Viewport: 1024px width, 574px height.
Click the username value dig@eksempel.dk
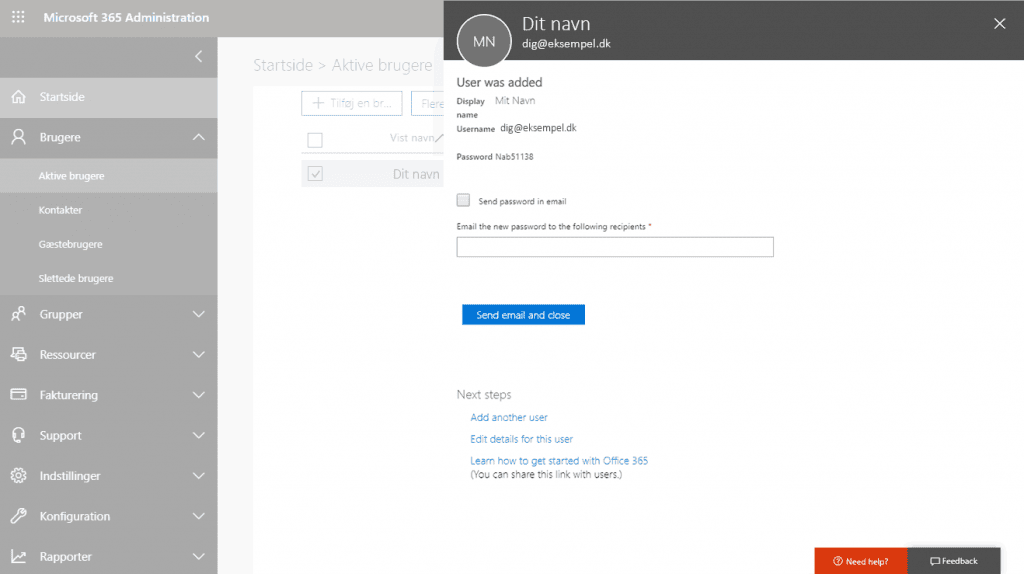coord(538,128)
